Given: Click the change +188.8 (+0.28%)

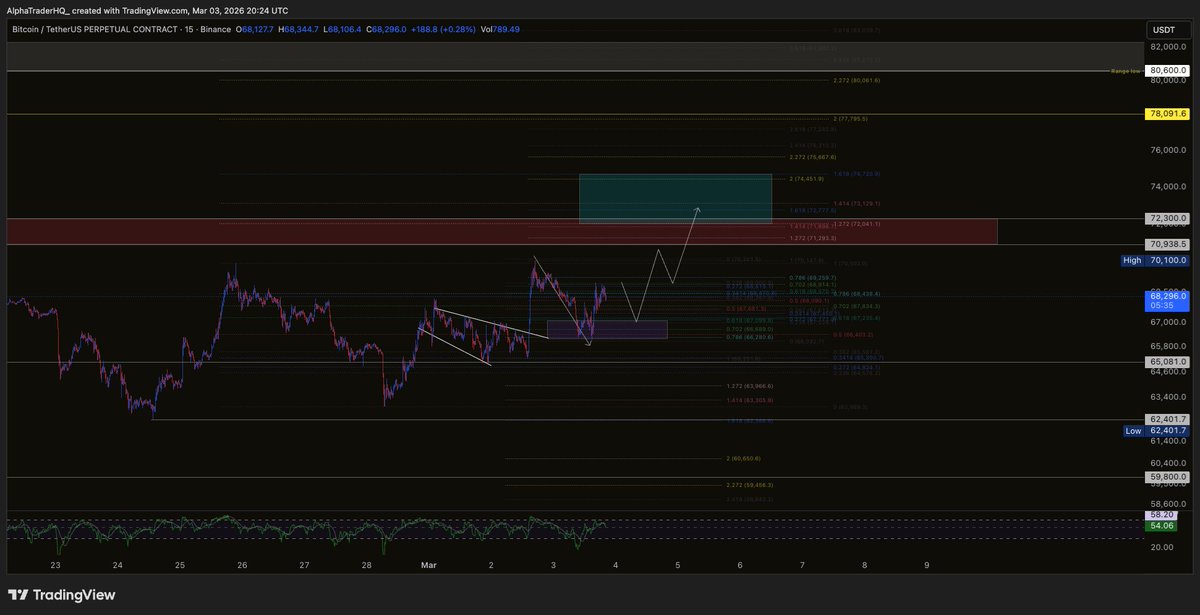Looking at the screenshot, I should pos(443,30).
